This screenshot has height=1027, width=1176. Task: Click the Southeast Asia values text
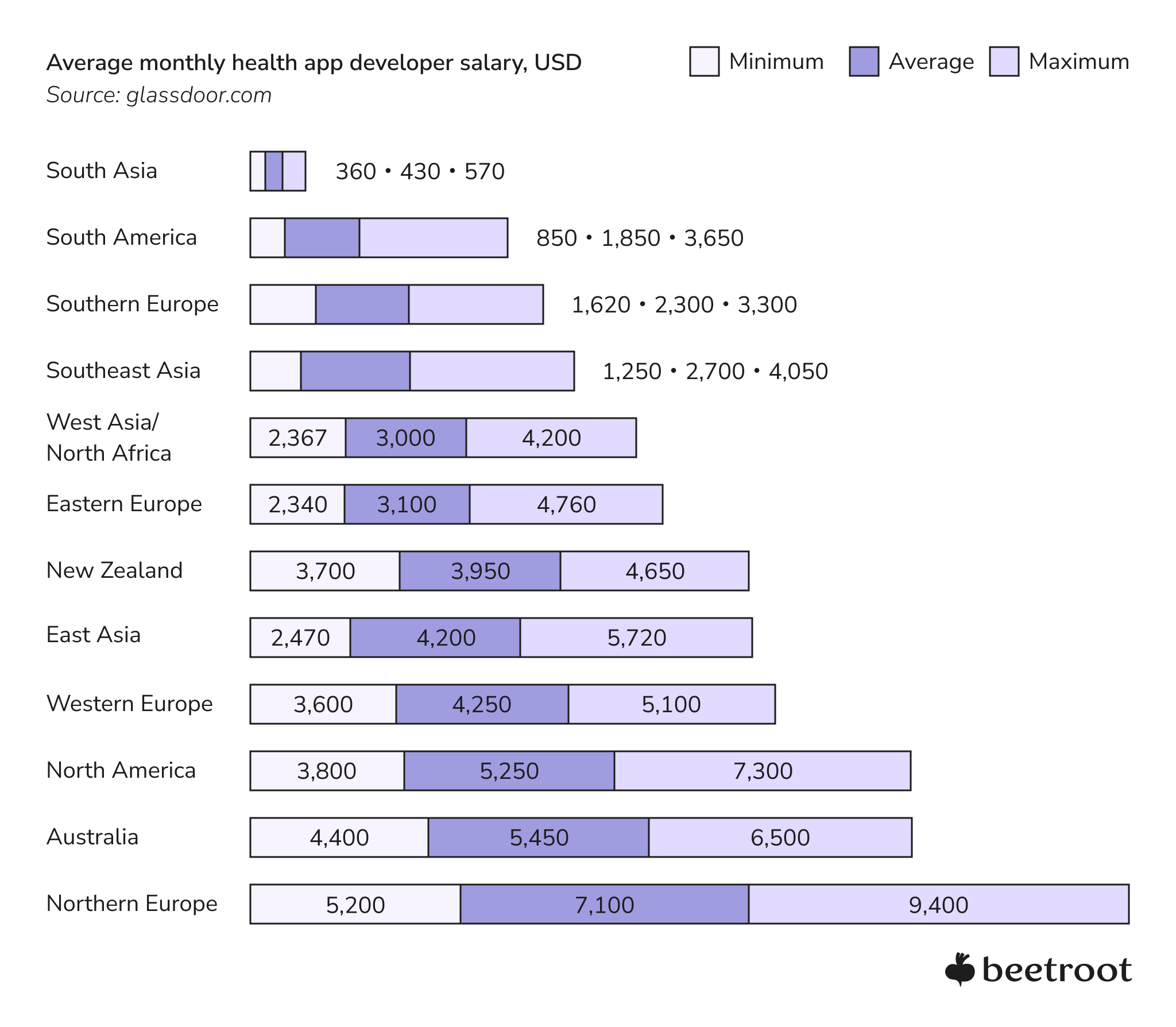pos(715,372)
